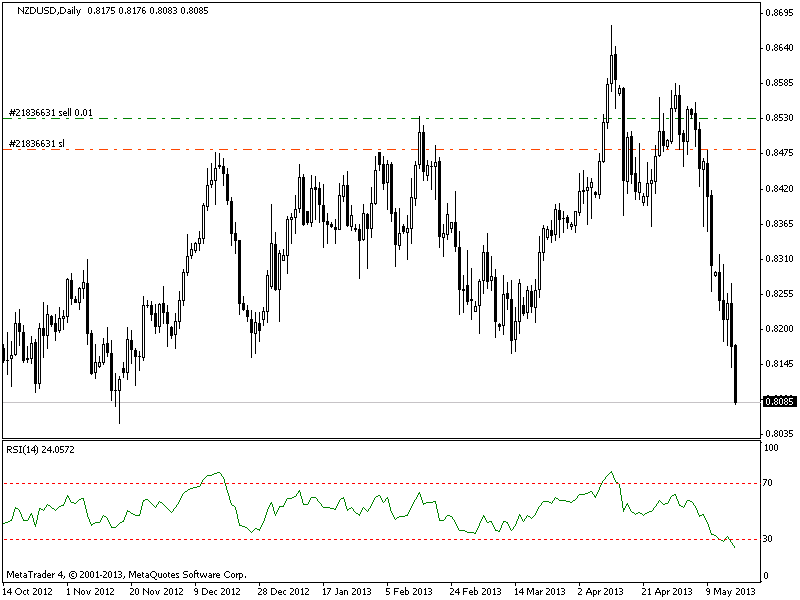Screen dimensions: 800x600
Task: Click the 0.8145 price scale label
Action: point(780,364)
